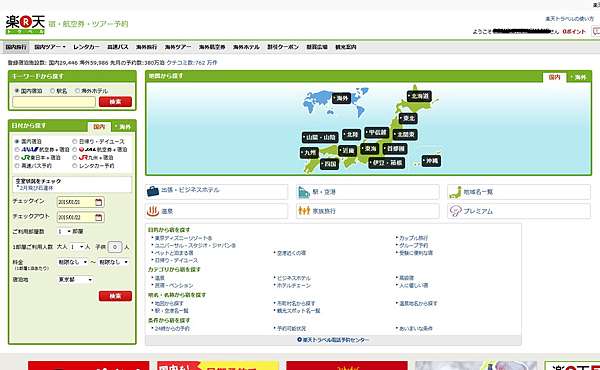
Task: Select 高速バス予約 radio option
Action: pos(17,165)
